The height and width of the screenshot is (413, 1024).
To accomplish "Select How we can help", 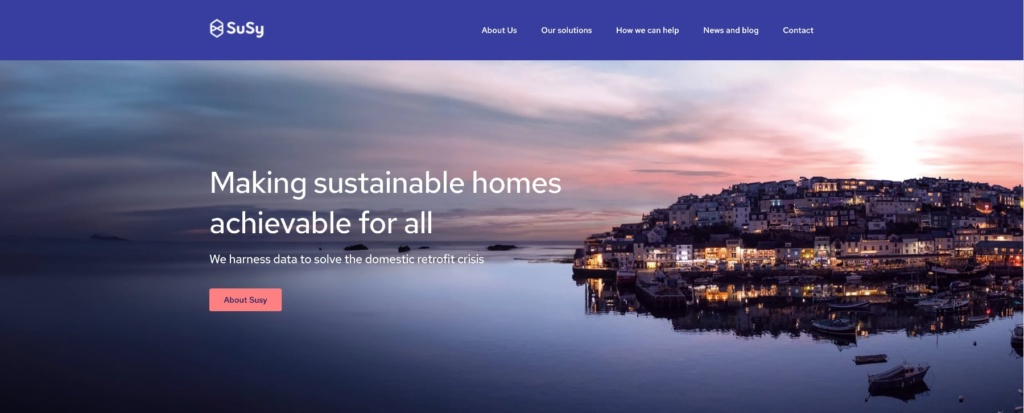I will tap(647, 30).
